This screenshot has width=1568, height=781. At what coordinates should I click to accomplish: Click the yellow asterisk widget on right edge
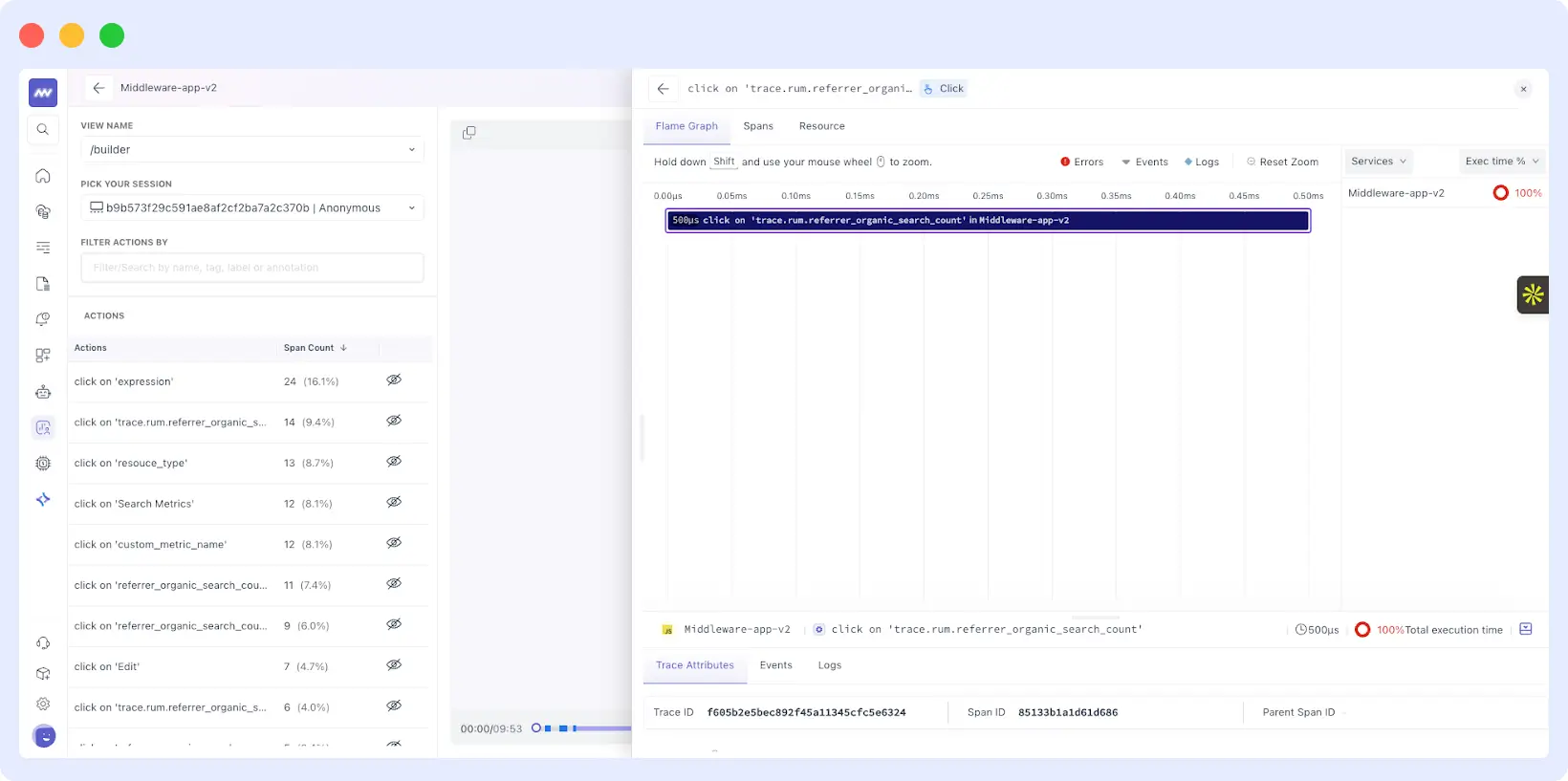(1533, 294)
